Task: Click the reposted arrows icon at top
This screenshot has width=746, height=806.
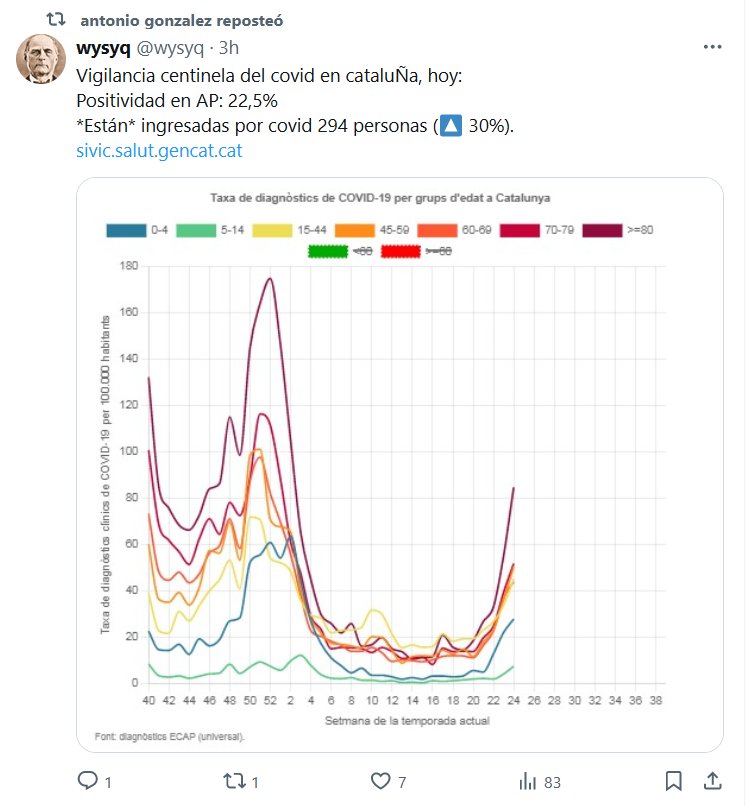Action: point(57,19)
